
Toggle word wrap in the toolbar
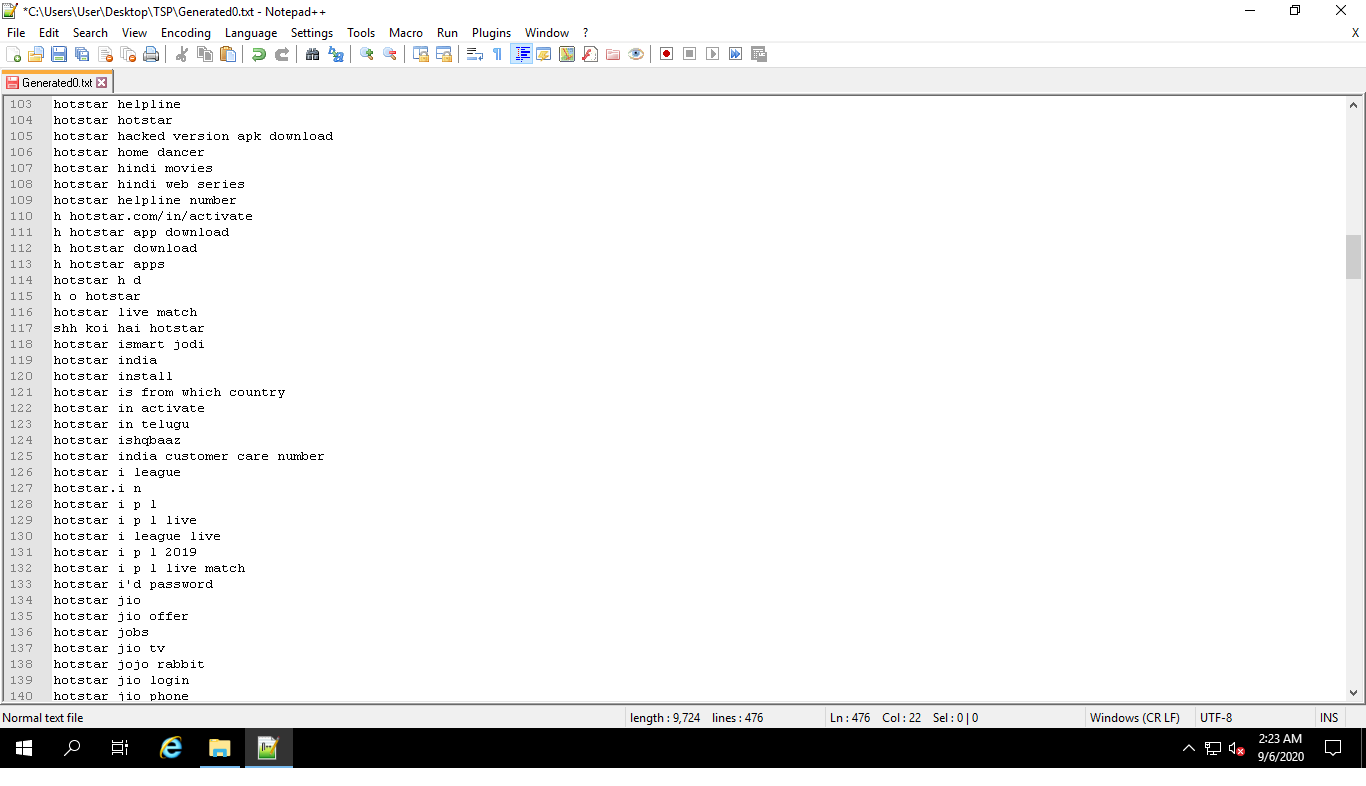tap(474, 54)
